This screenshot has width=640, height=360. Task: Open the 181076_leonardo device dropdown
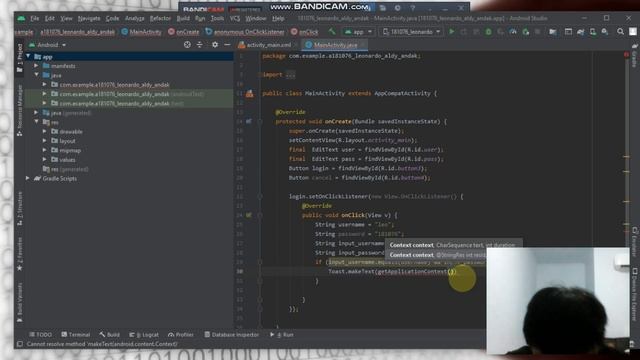[411, 31]
